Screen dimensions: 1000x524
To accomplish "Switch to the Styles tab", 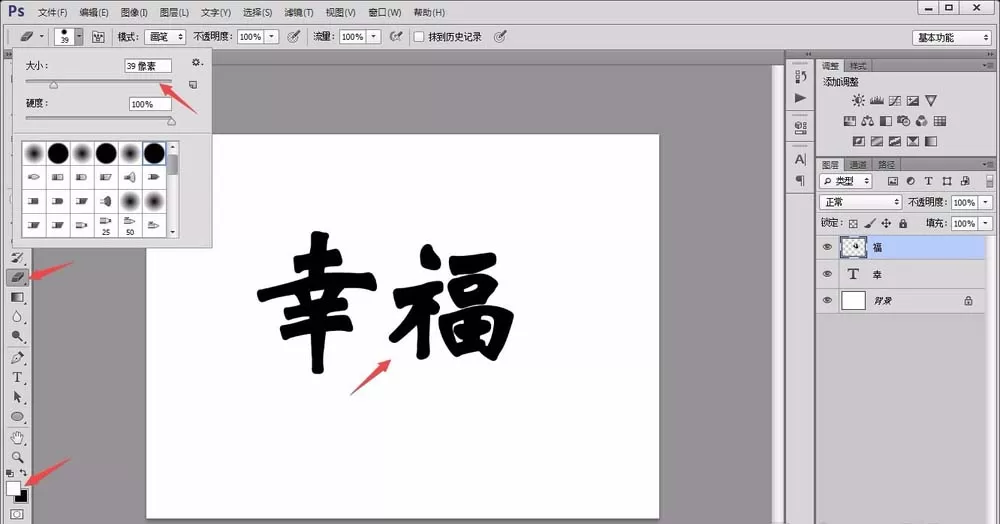I will [x=858, y=66].
